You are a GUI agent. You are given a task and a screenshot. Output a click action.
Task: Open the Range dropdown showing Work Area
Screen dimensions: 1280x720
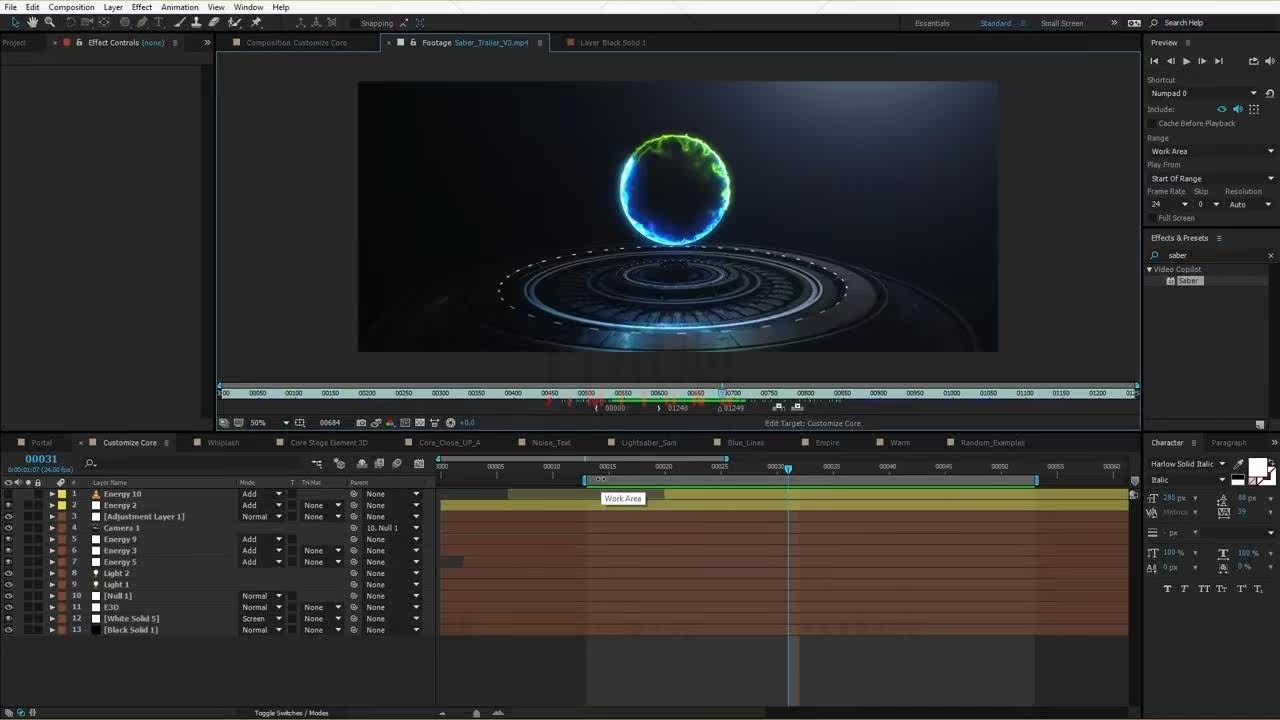(x=1210, y=151)
